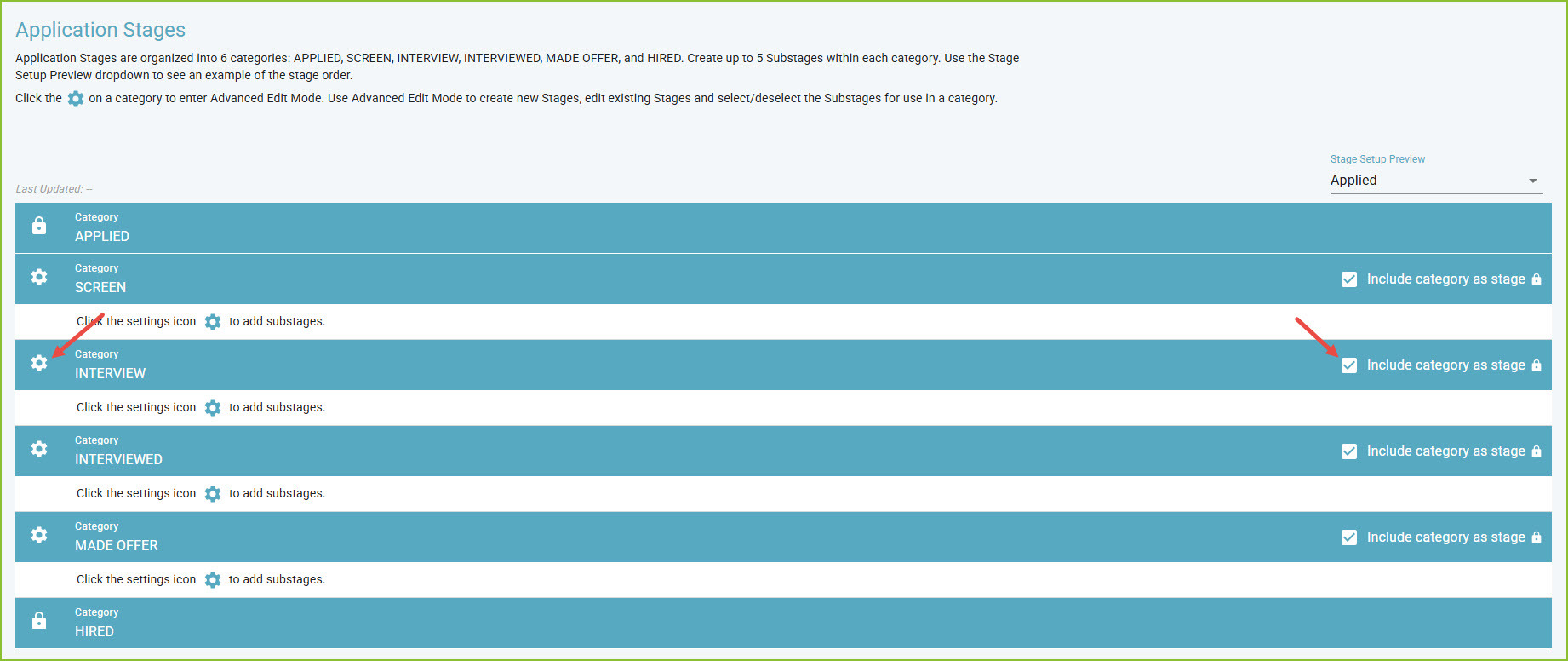This screenshot has height=661, width=1568.
Task: Click lock icon beside MADE OFFER include stage
Action: [1537, 537]
